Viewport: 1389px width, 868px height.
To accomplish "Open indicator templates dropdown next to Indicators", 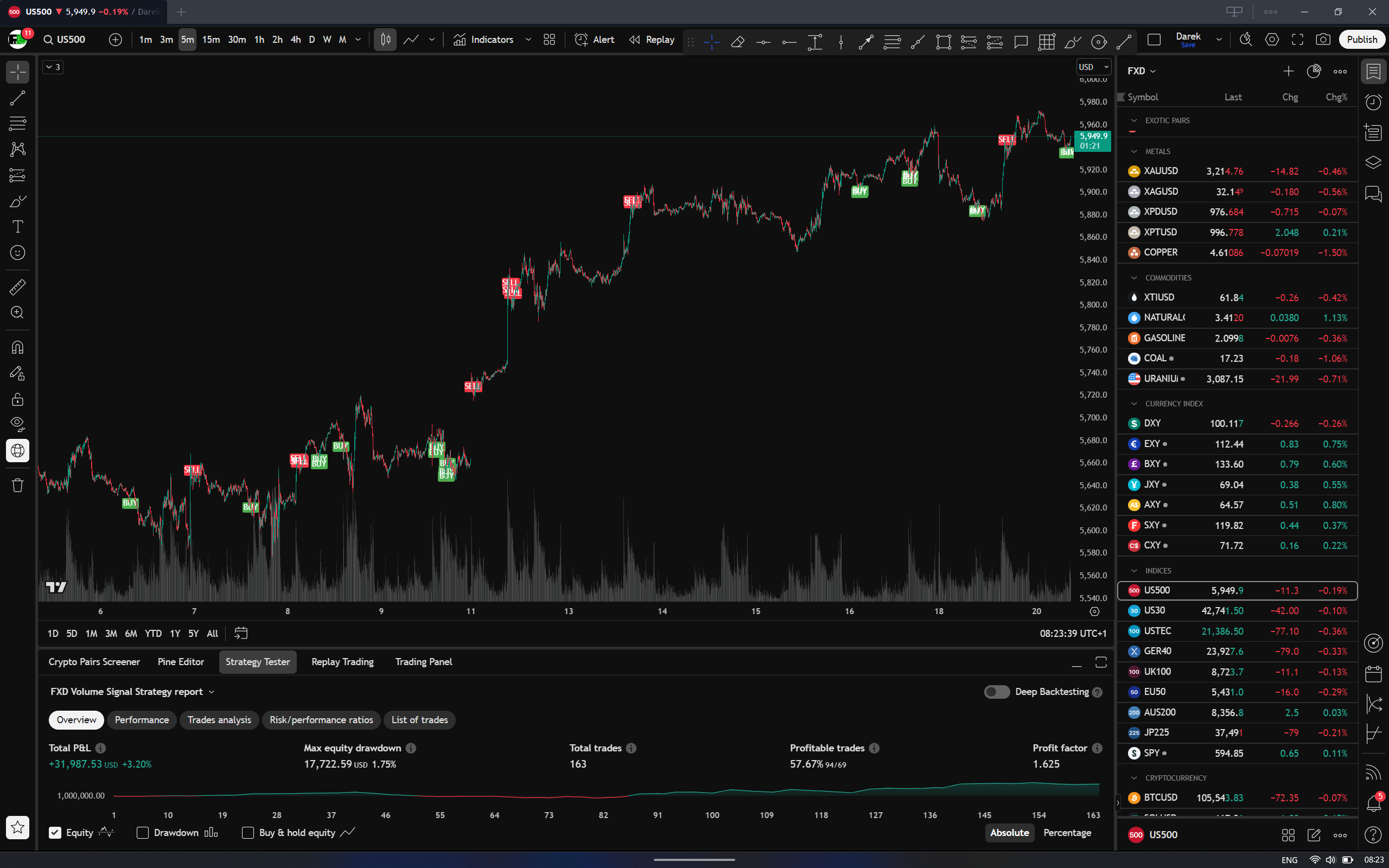I will 528,40.
